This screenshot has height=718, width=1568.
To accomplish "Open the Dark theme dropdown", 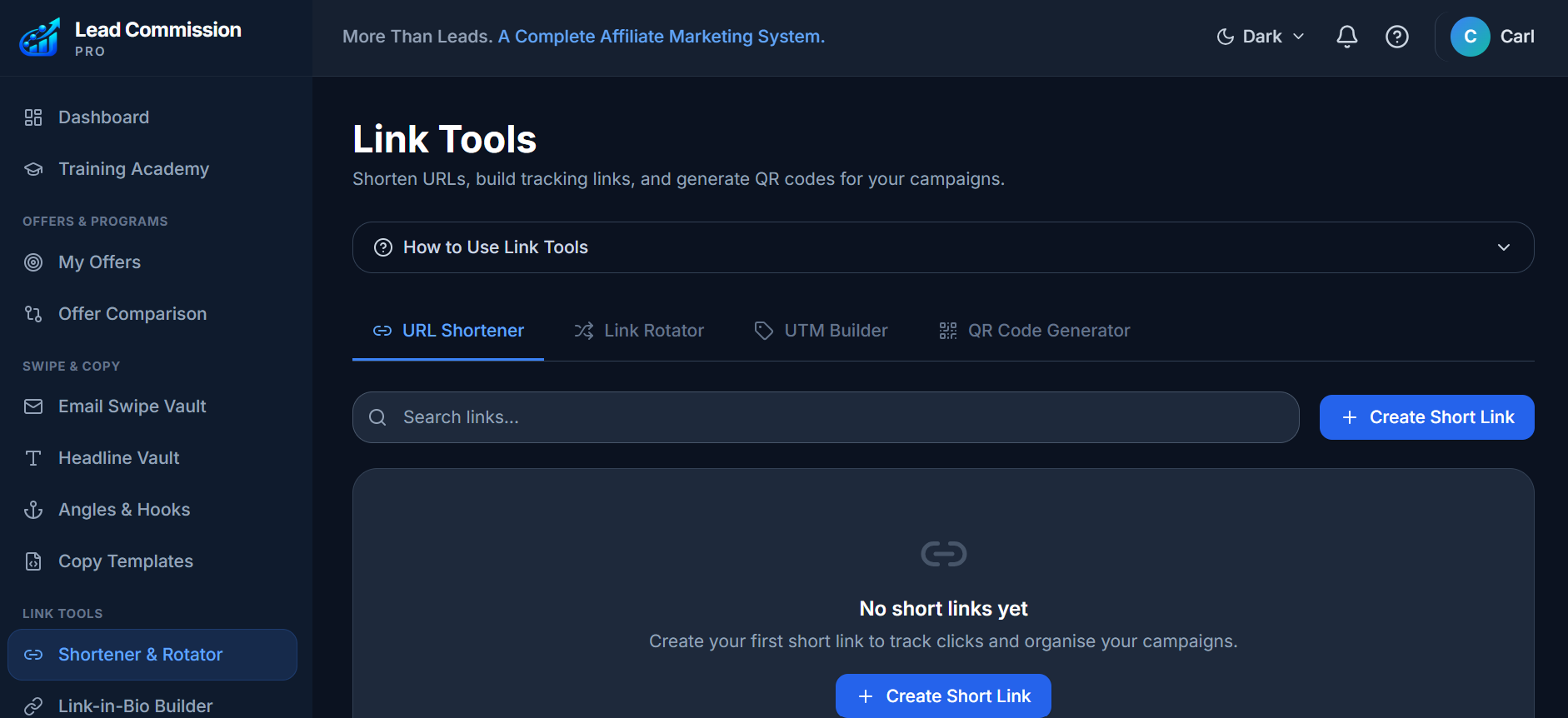I will (x=1261, y=37).
